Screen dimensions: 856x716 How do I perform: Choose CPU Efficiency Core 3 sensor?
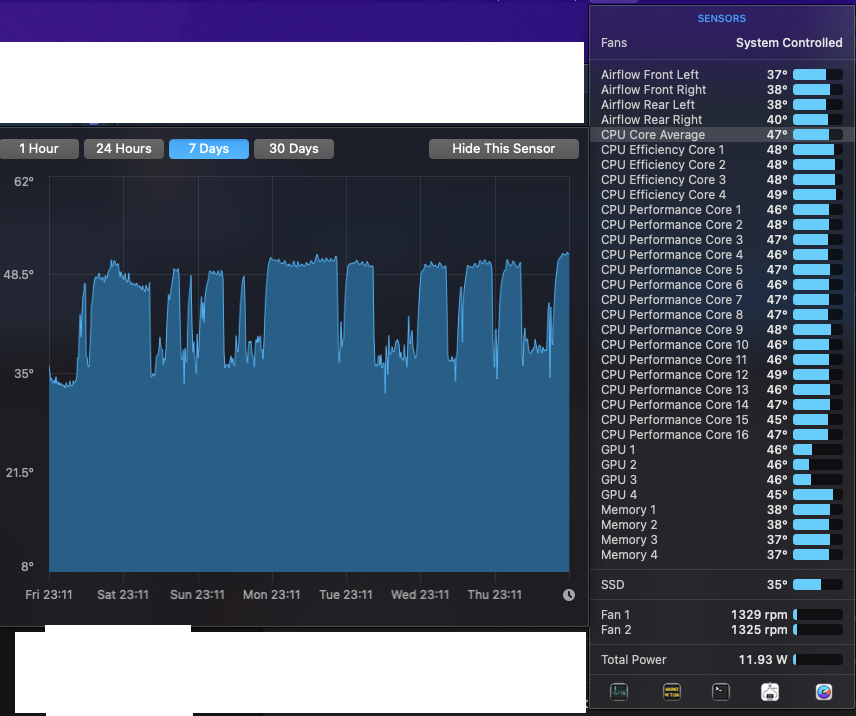(722, 180)
